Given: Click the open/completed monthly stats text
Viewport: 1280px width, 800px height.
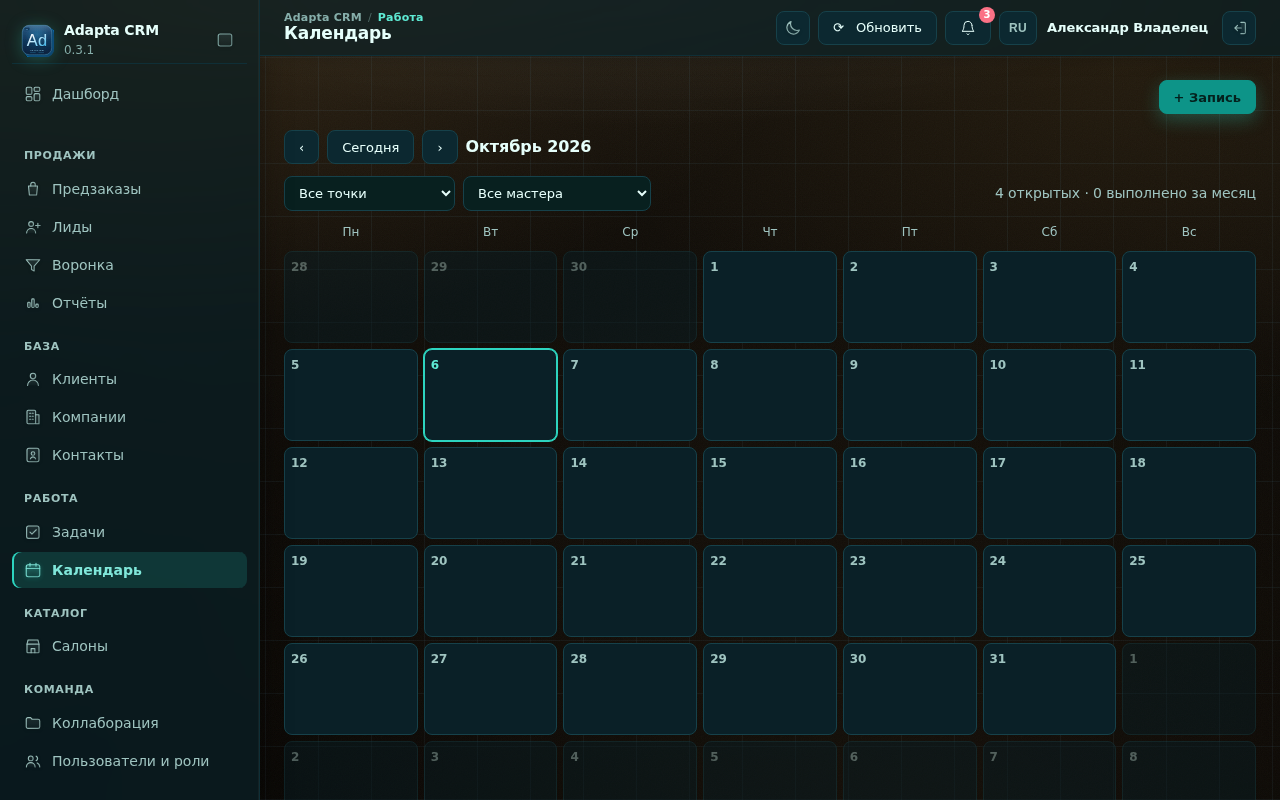Looking at the screenshot, I should point(1125,193).
